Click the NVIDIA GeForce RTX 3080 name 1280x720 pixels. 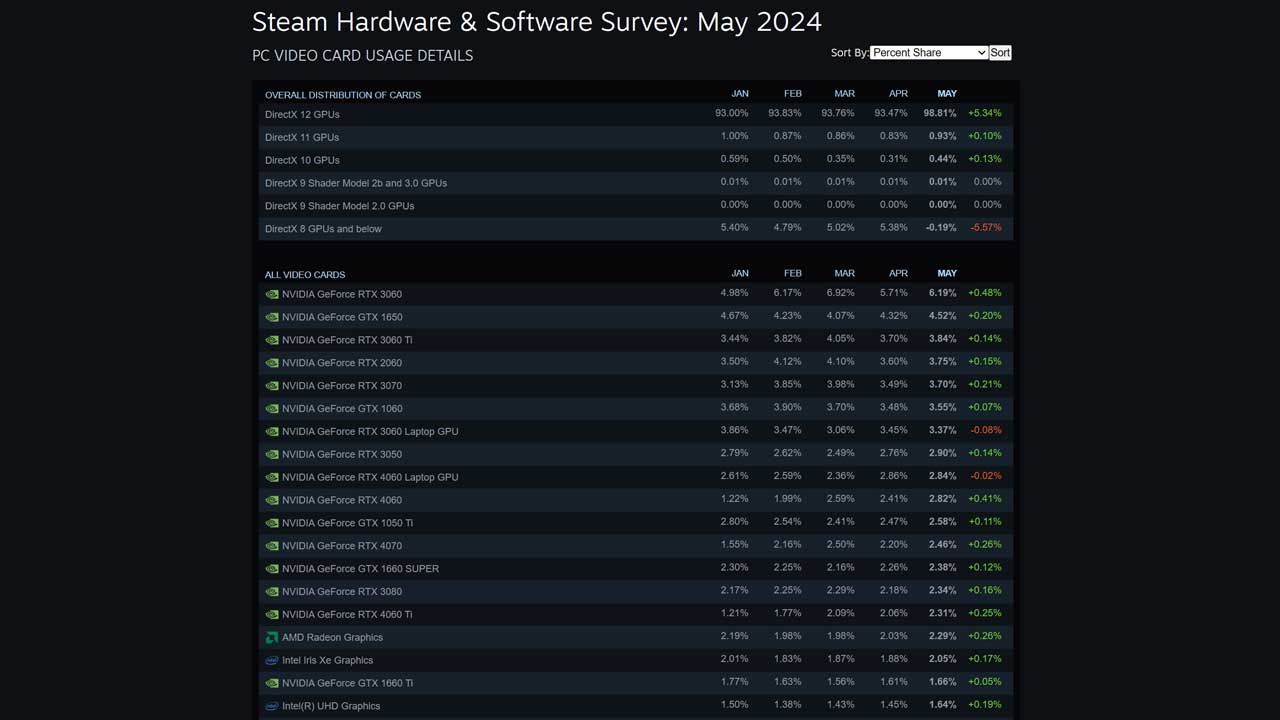click(x=342, y=592)
